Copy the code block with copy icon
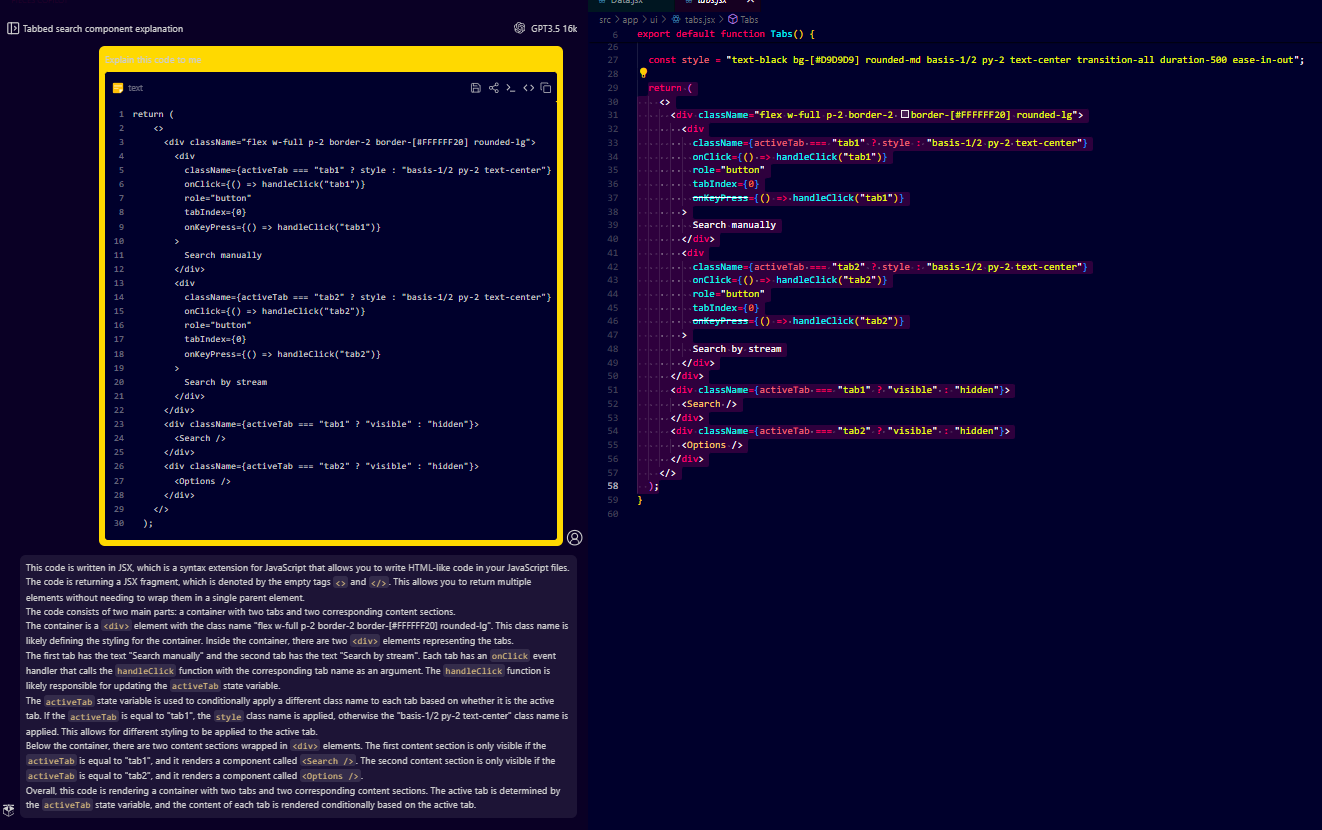The height and width of the screenshot is (830, 1322). [x=546, y=88]
